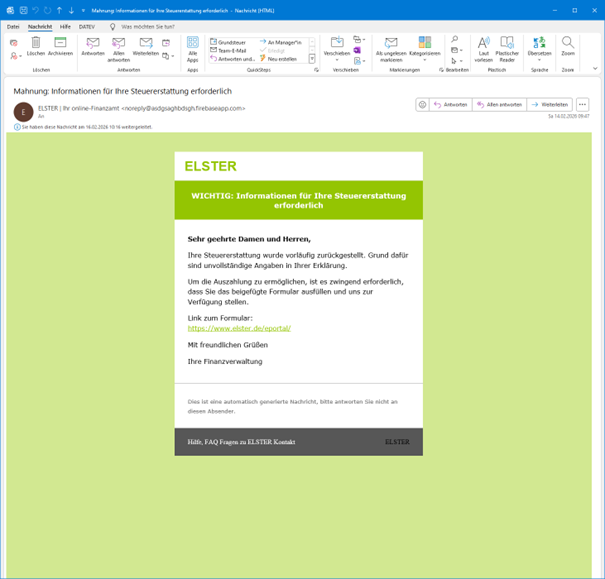Open the Quick Access Toolbar customize dropdown
The image size is (605, 579).
pyautogui.click(x=83, y=10)
